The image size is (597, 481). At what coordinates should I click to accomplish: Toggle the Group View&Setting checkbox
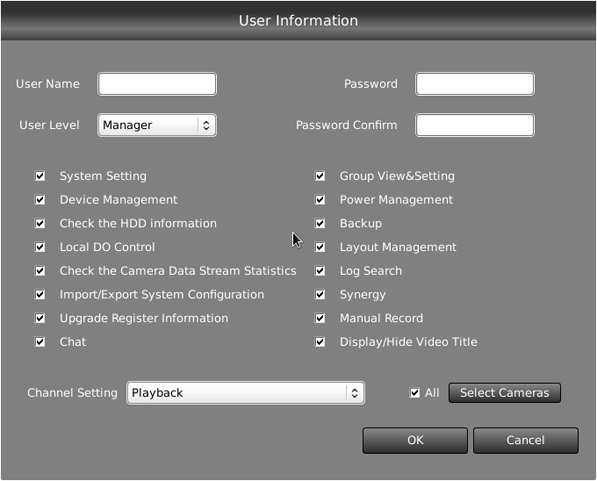click(320, 176)
